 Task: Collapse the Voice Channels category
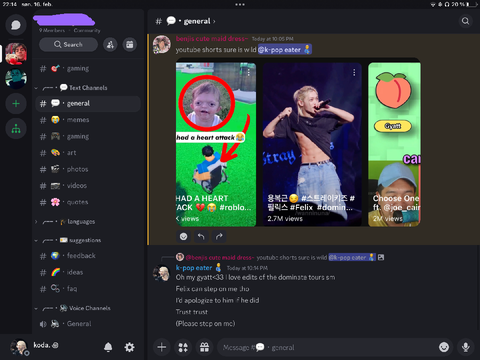73,308
